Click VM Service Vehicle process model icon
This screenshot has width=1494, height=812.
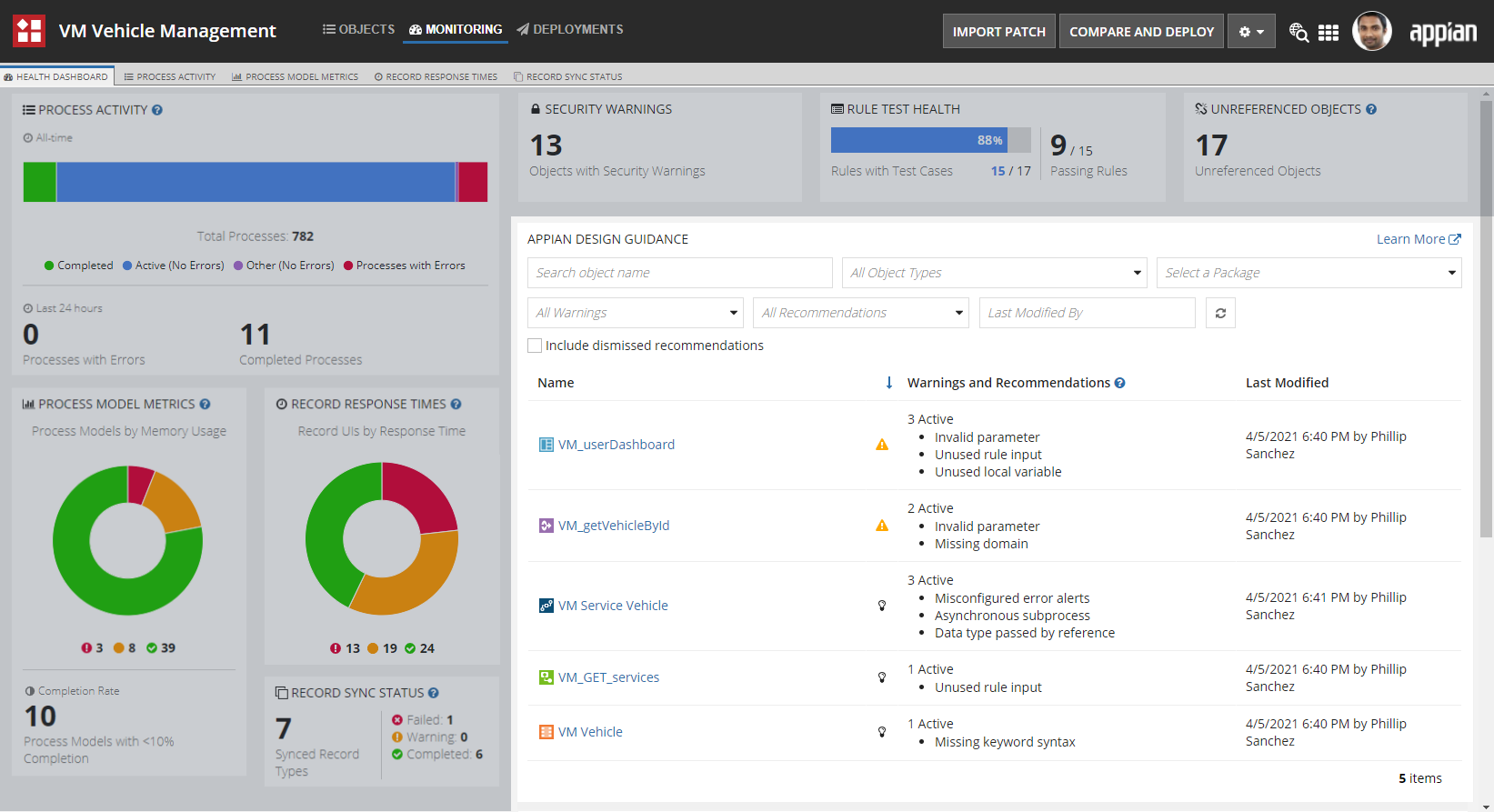pos(546,606)
